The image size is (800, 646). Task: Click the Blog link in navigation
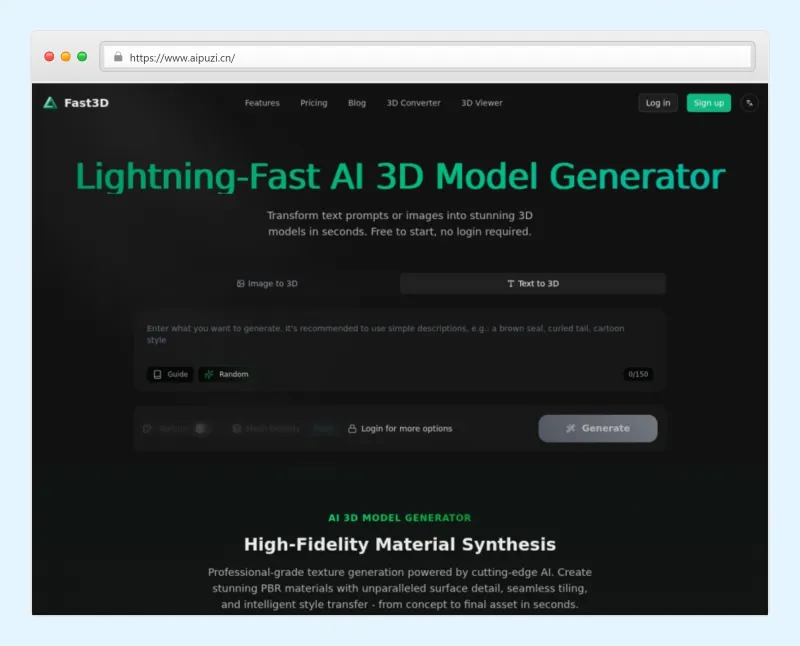tap(357, 103)
